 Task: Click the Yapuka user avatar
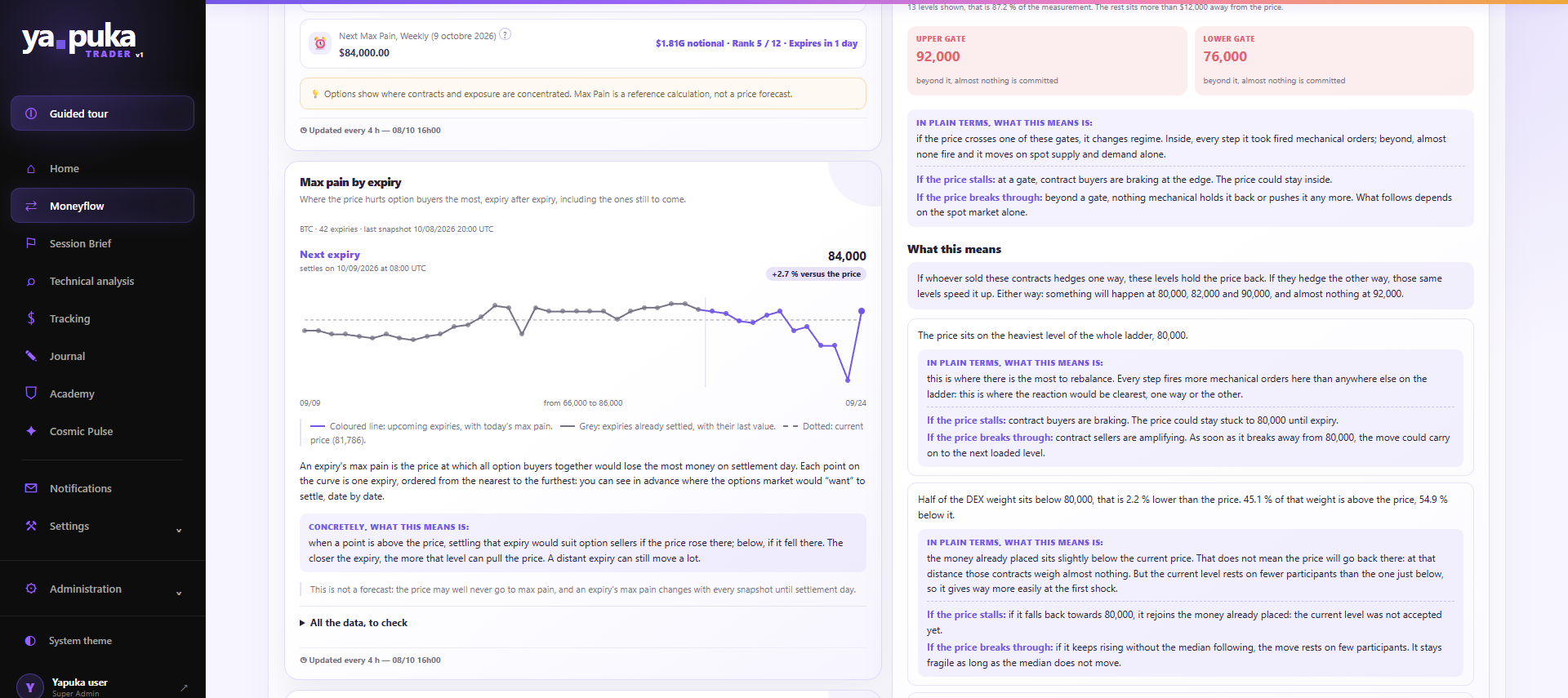click(x=30, y=687)
